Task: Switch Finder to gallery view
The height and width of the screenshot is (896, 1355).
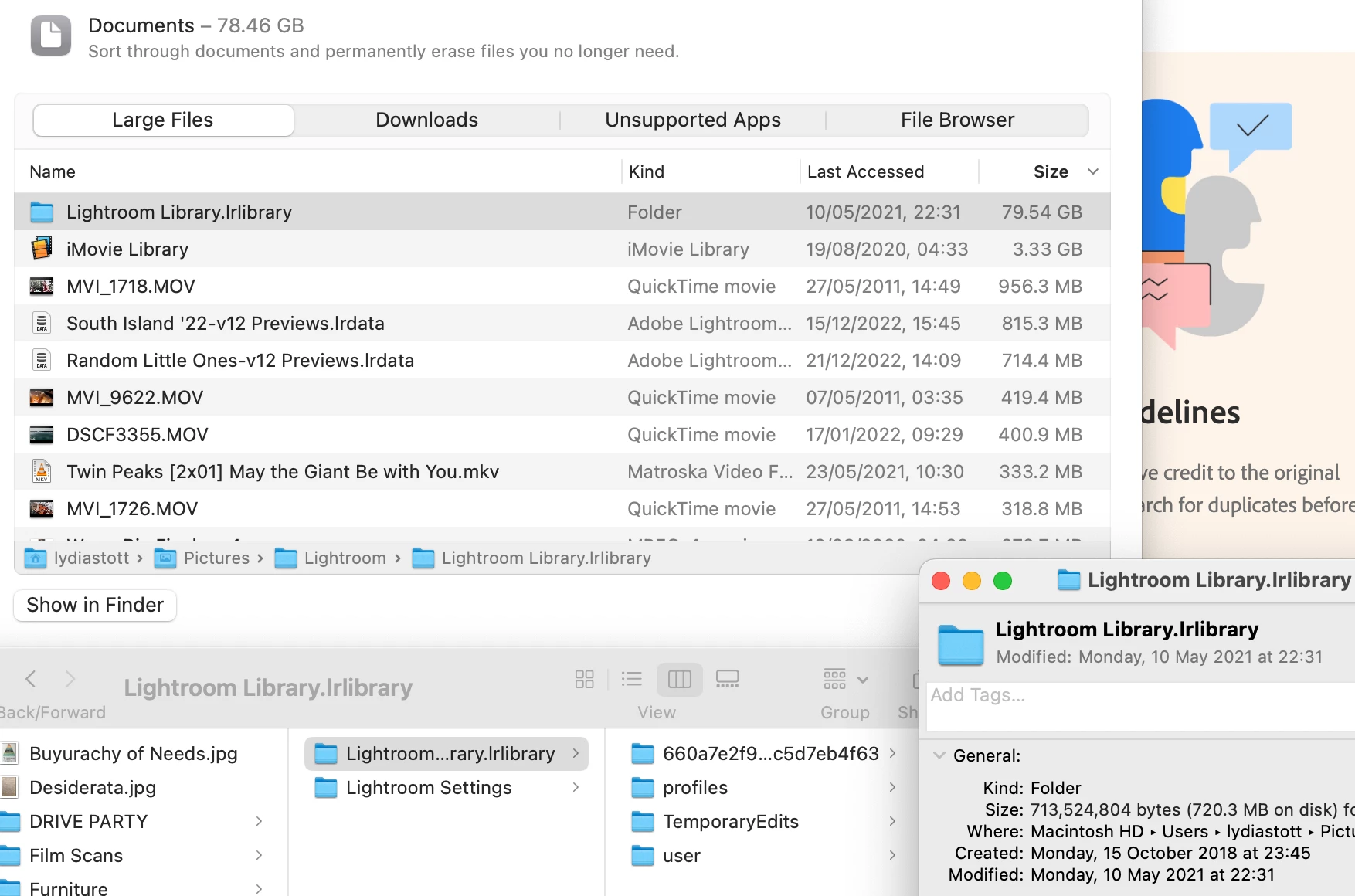Action: 728,679
